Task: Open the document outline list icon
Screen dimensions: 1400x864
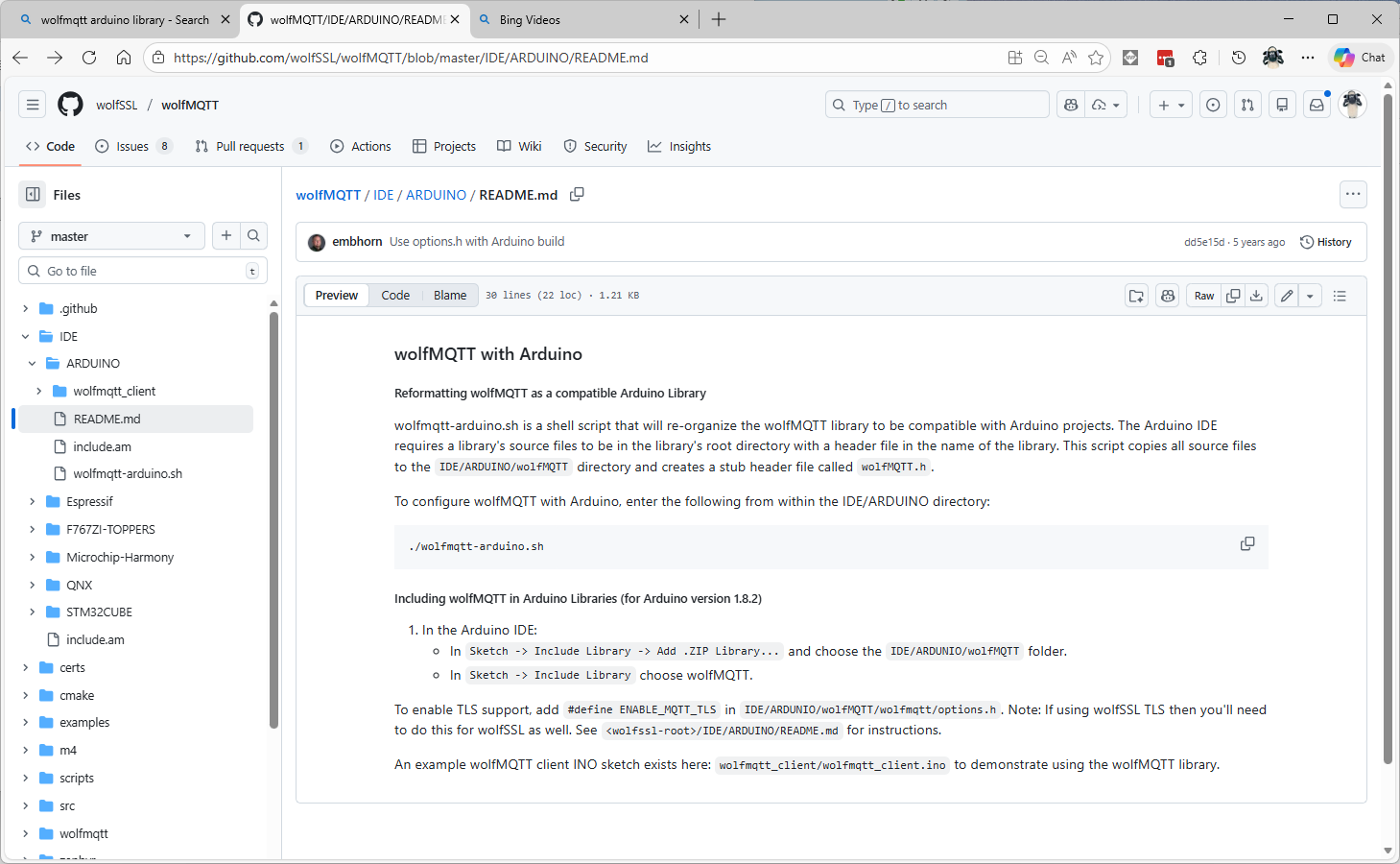Action: [1340, 296]
